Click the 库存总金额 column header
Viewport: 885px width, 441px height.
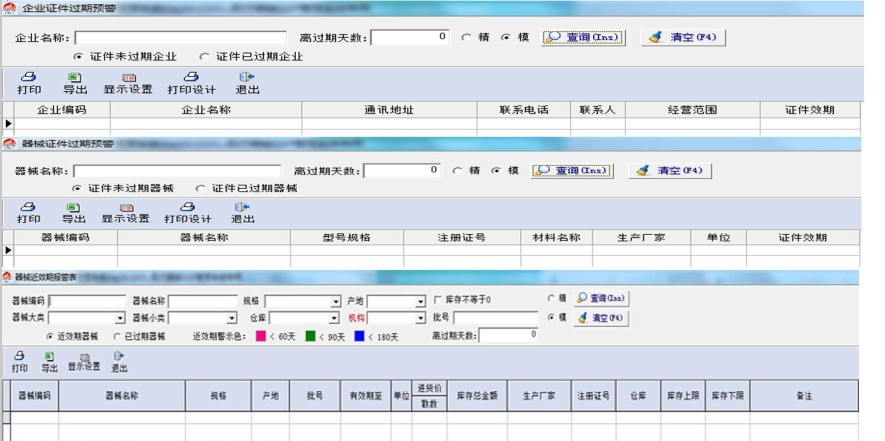477,396
